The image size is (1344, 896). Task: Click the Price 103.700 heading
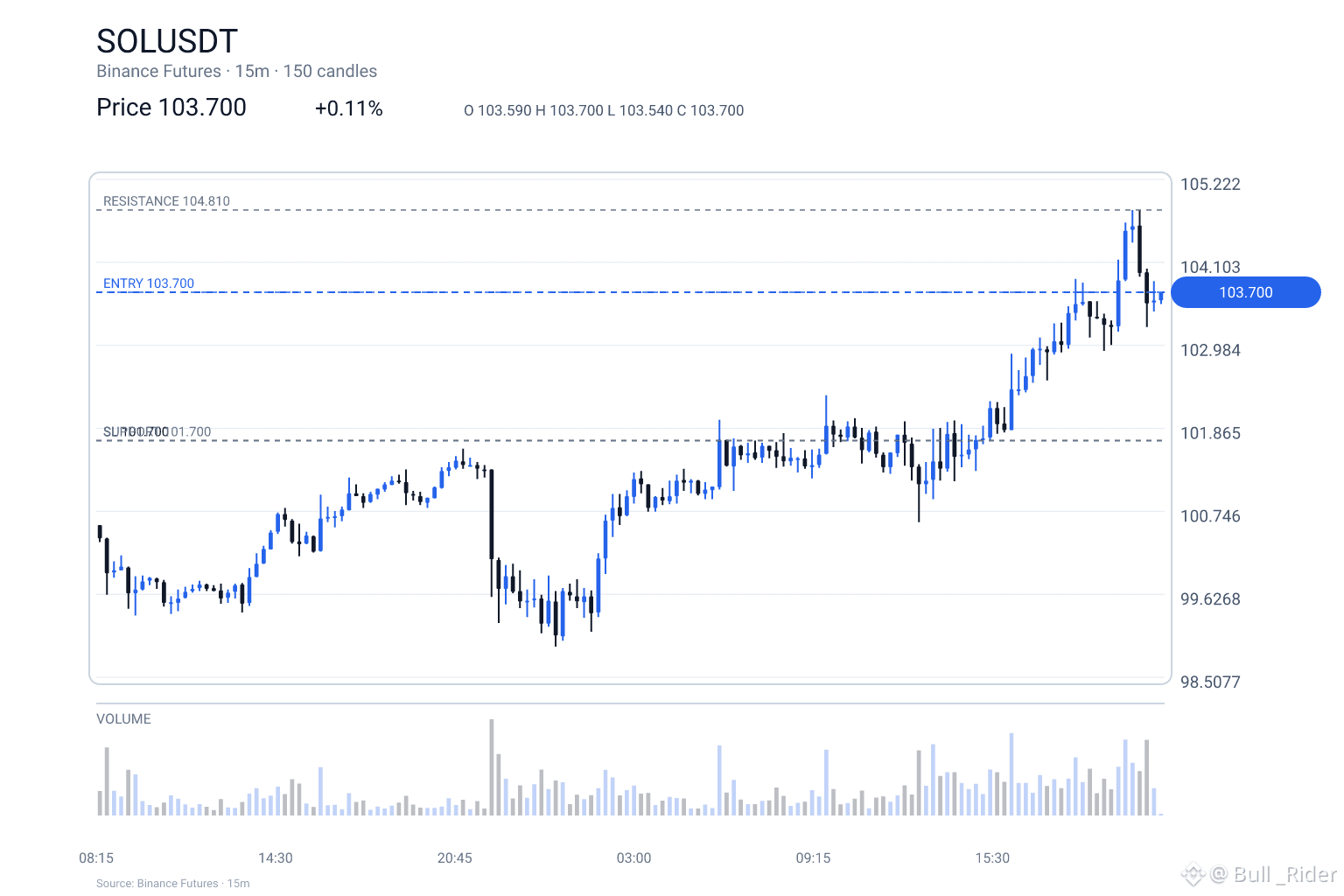click(171, 108)
